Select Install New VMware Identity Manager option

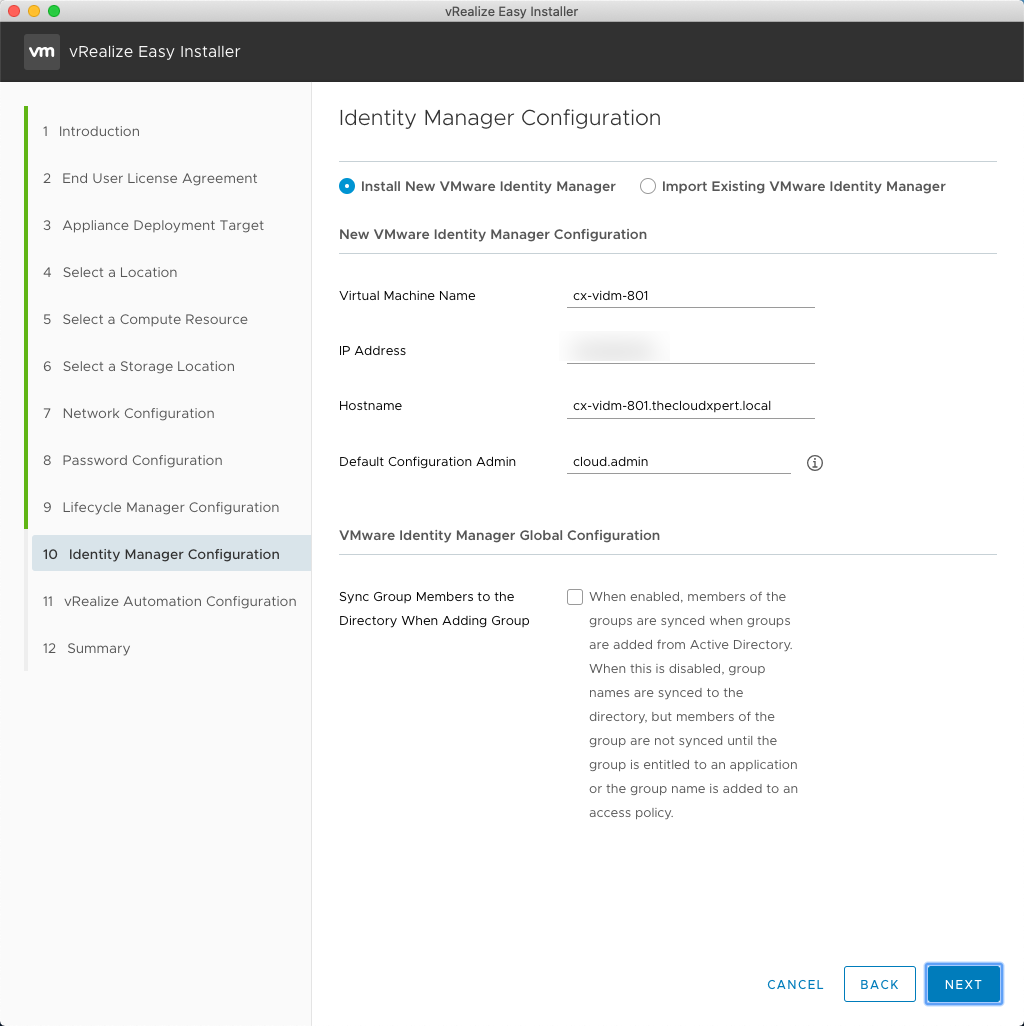(x=347, y=186)
